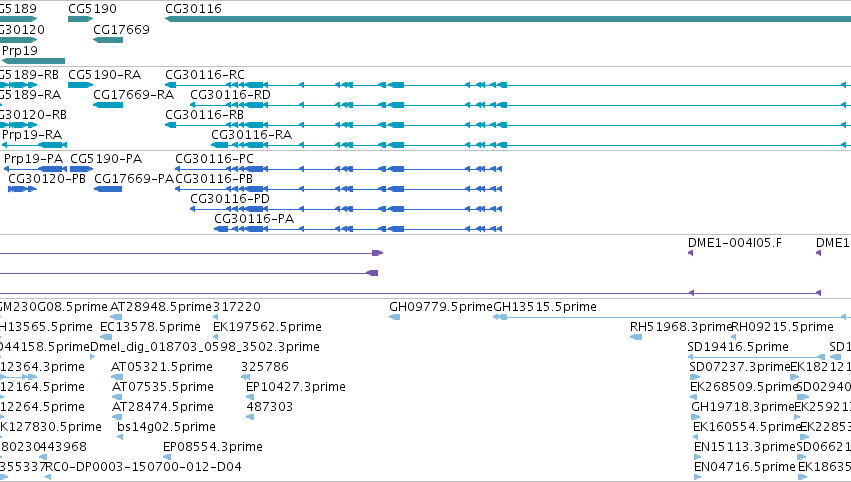Select EST RH51968.3prime

click(681, 327)
